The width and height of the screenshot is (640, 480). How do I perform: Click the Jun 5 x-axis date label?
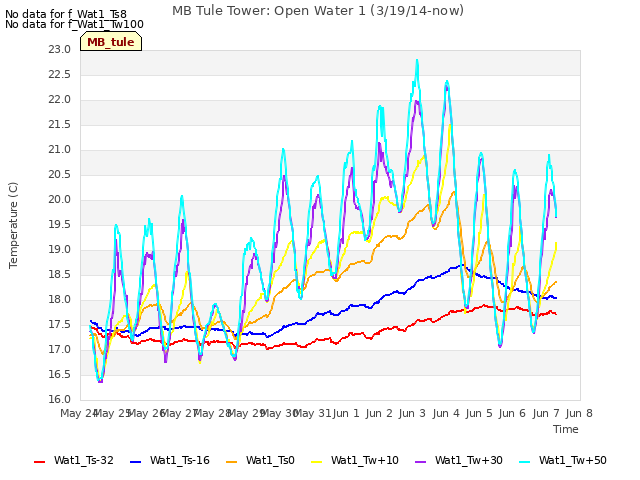pos(479,413)
